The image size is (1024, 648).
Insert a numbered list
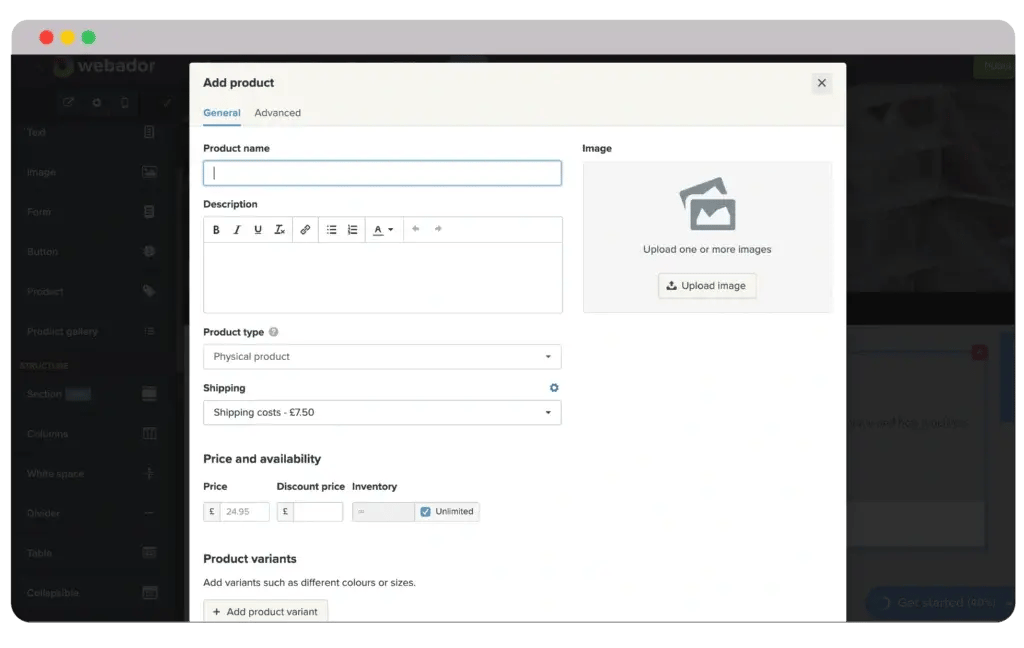click(x=352, y=230)
